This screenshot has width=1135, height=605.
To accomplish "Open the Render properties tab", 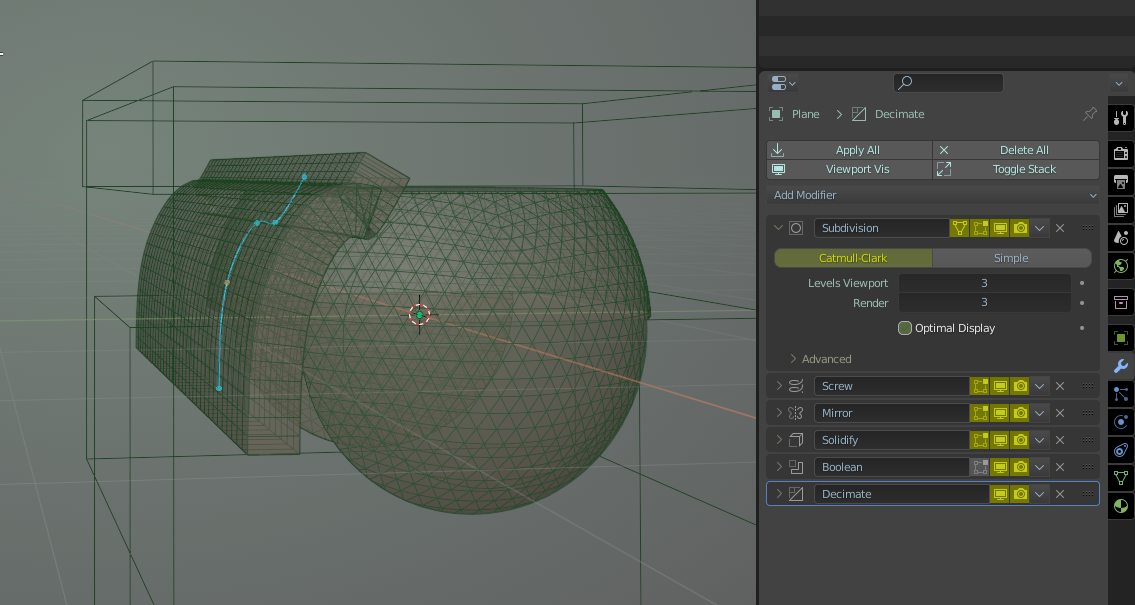I will tap(1121, 153).
